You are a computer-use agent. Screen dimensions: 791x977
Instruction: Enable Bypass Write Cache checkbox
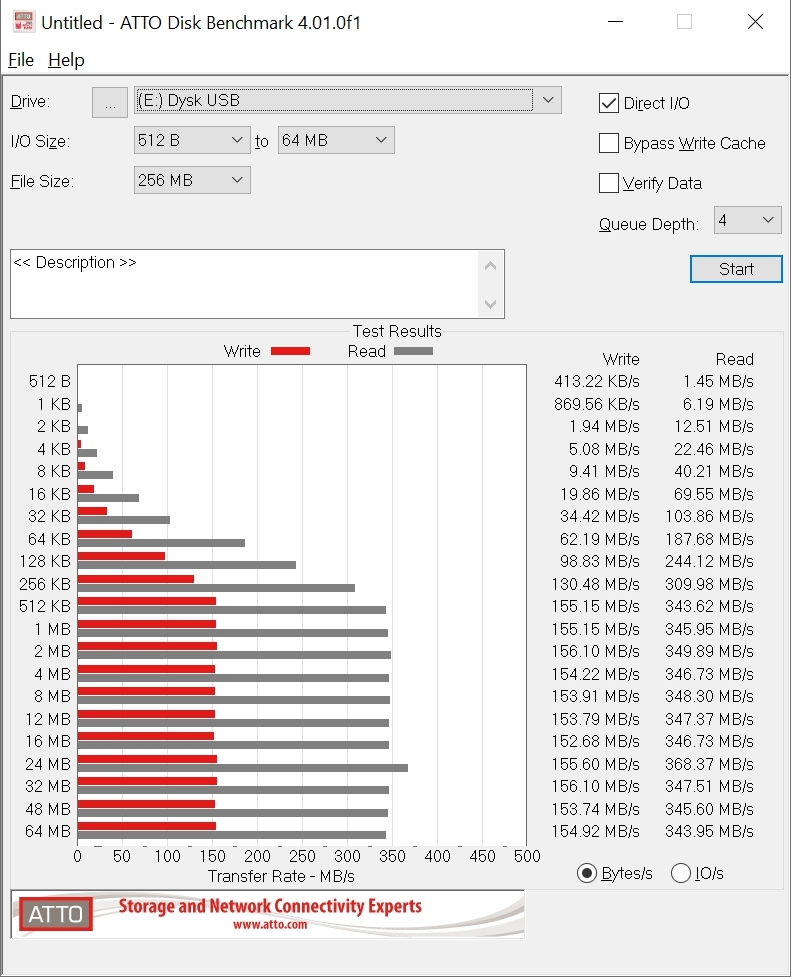click(x=608, y=143)
